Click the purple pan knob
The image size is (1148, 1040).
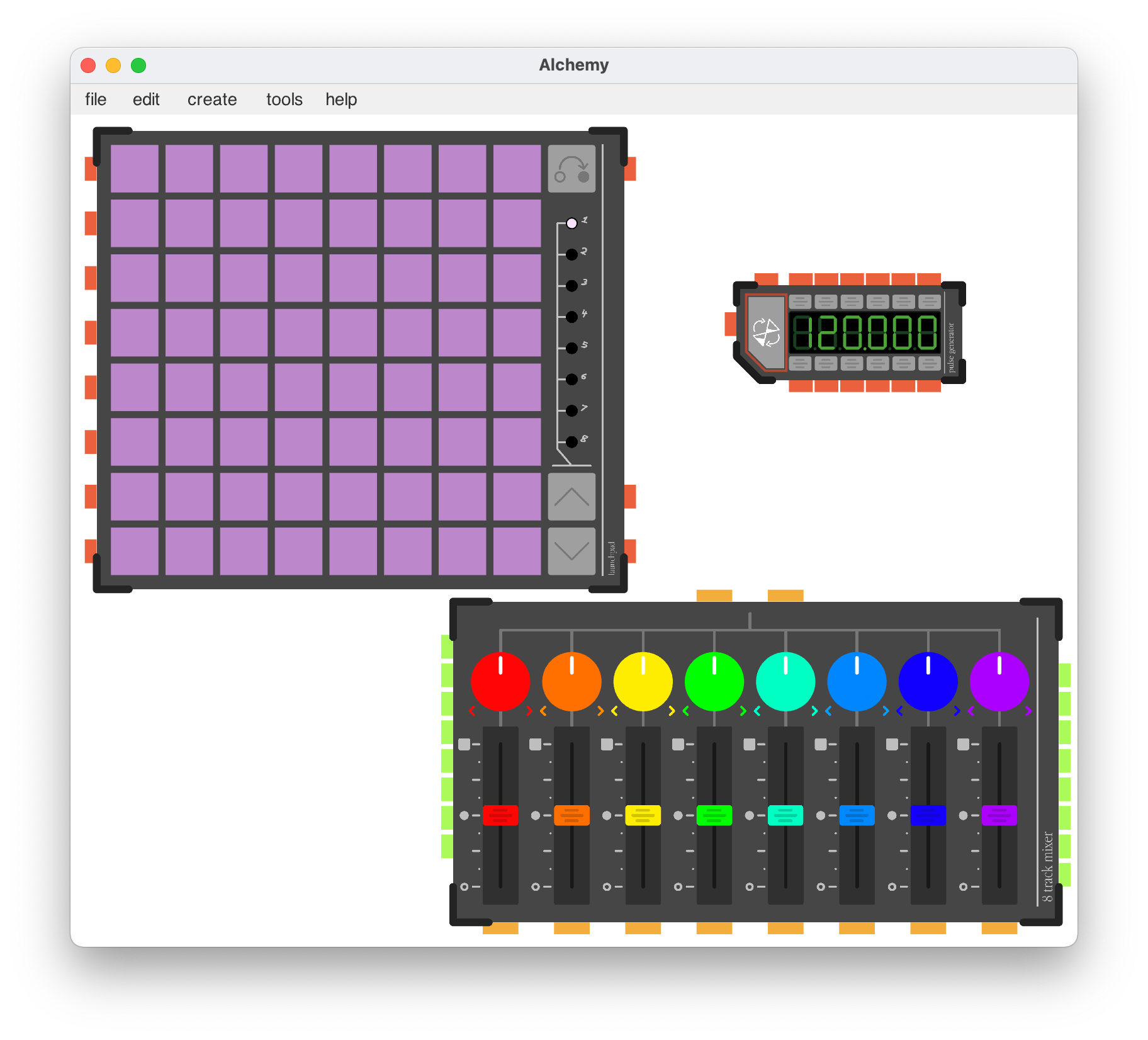click(x=999, y=682)
